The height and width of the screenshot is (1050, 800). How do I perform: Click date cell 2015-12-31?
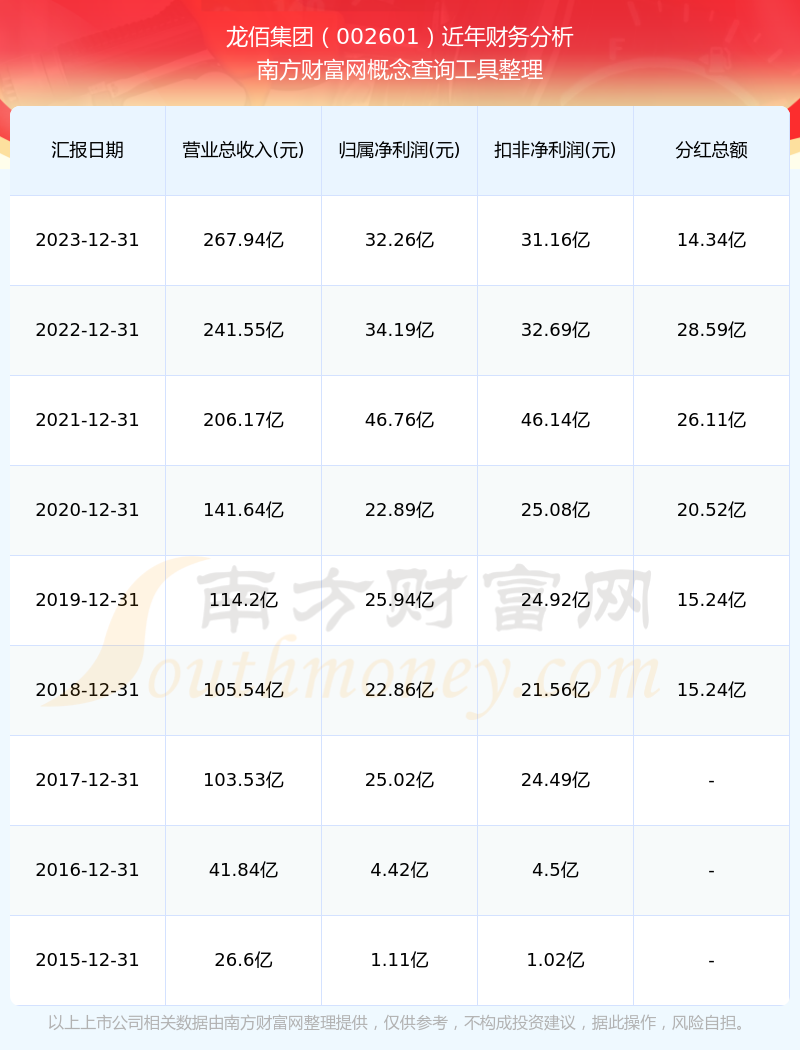tap(88, 960)
